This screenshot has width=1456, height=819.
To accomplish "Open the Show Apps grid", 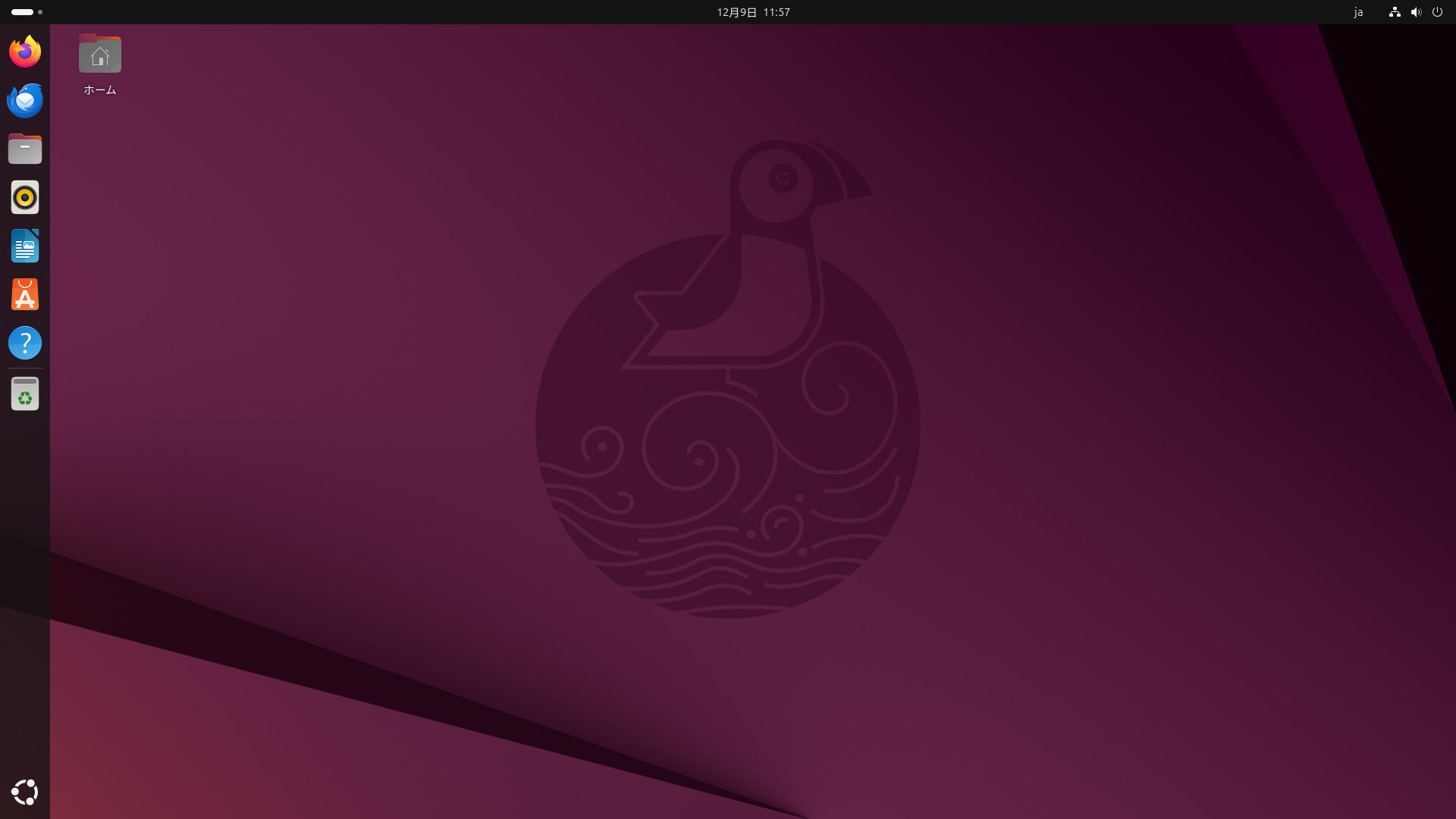I will tap(25, 792).
